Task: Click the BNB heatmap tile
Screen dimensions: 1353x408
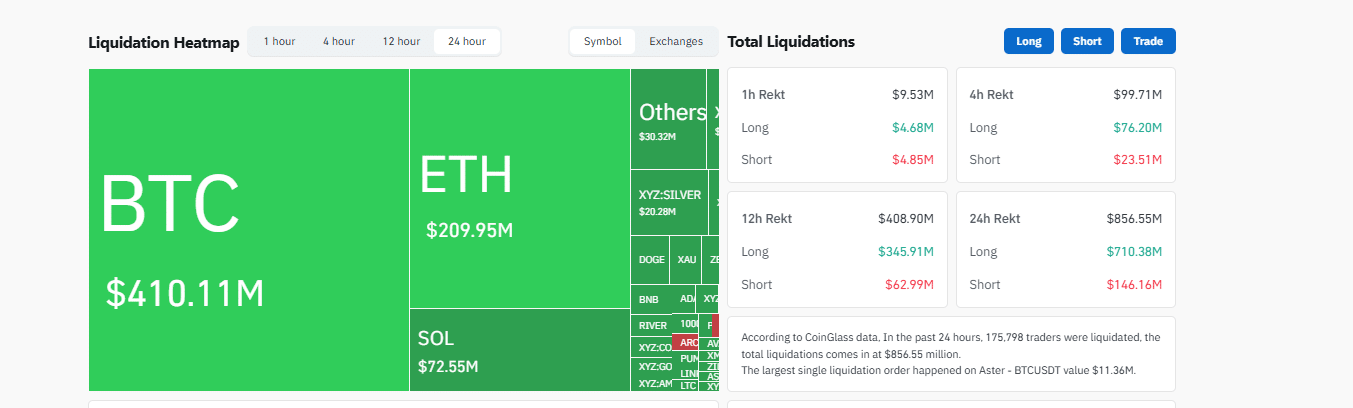Action: tap(649, 299)
